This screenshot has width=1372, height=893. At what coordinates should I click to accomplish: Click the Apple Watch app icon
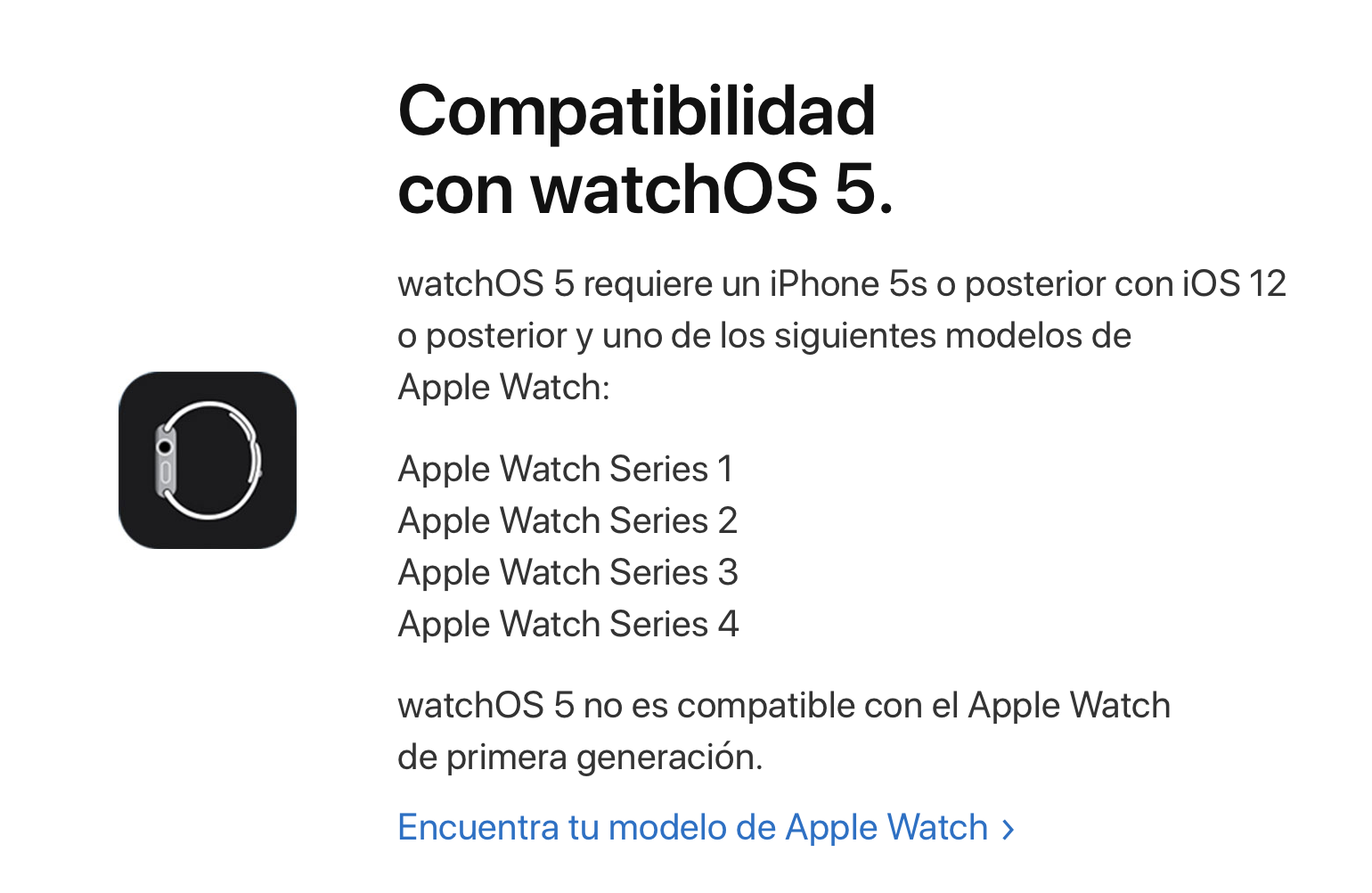point(208,460)
